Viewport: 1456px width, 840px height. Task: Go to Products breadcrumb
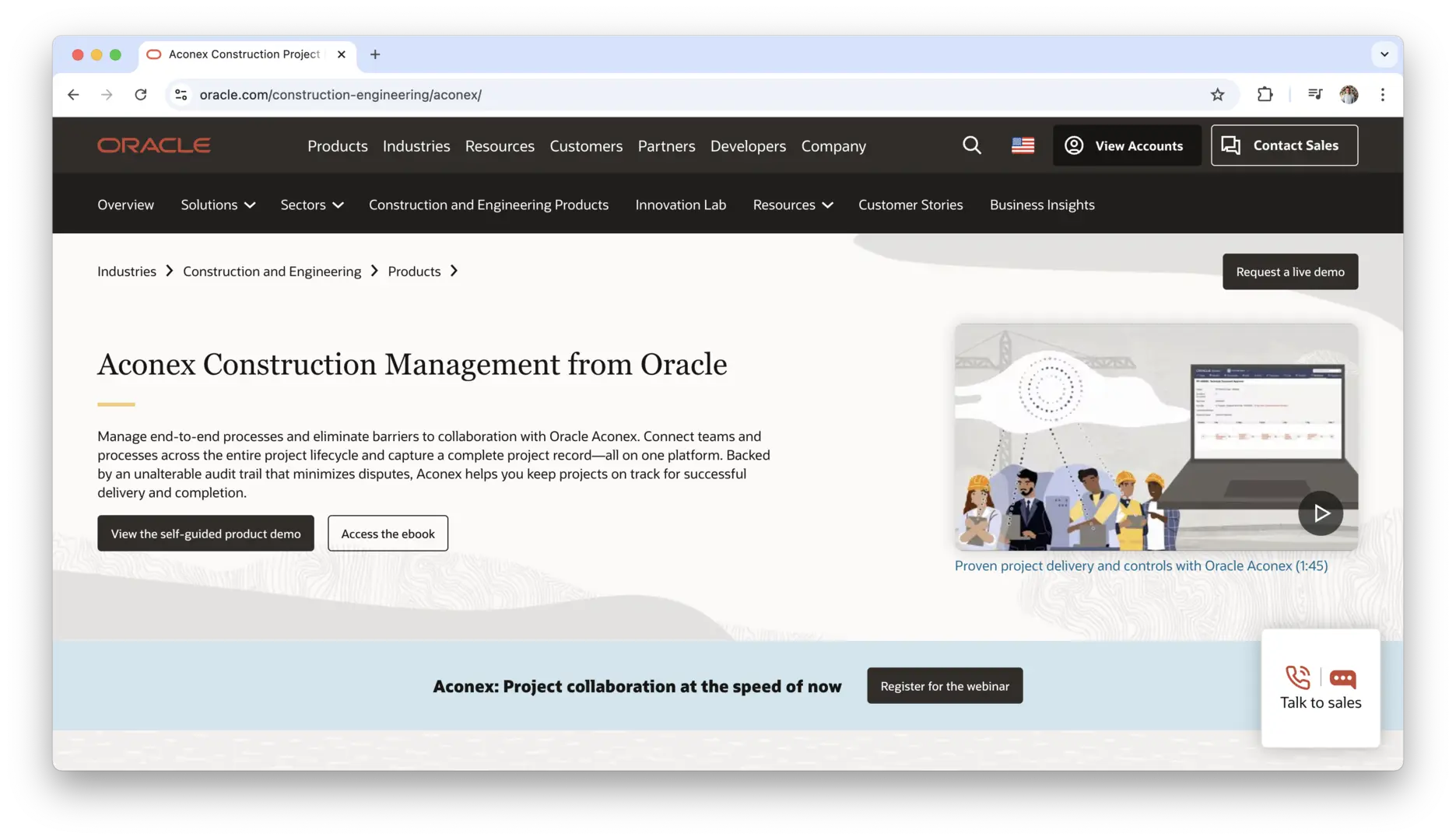[x=414, y=271]
